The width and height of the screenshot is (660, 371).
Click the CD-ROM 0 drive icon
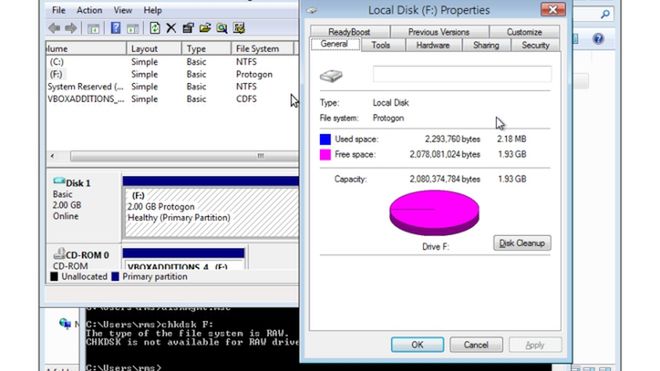(x=59, y=253)
